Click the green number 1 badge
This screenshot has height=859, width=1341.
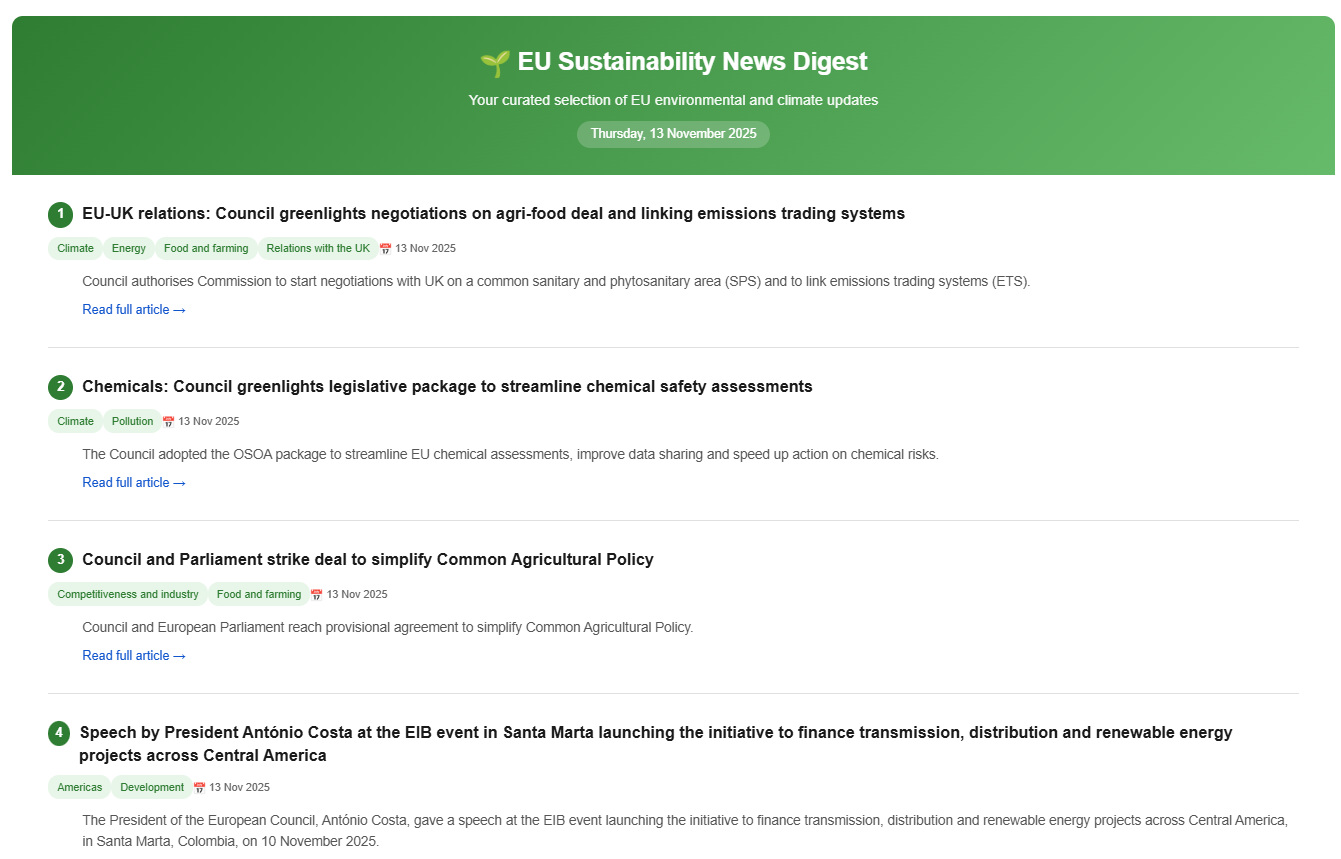[x=60, y=214]
